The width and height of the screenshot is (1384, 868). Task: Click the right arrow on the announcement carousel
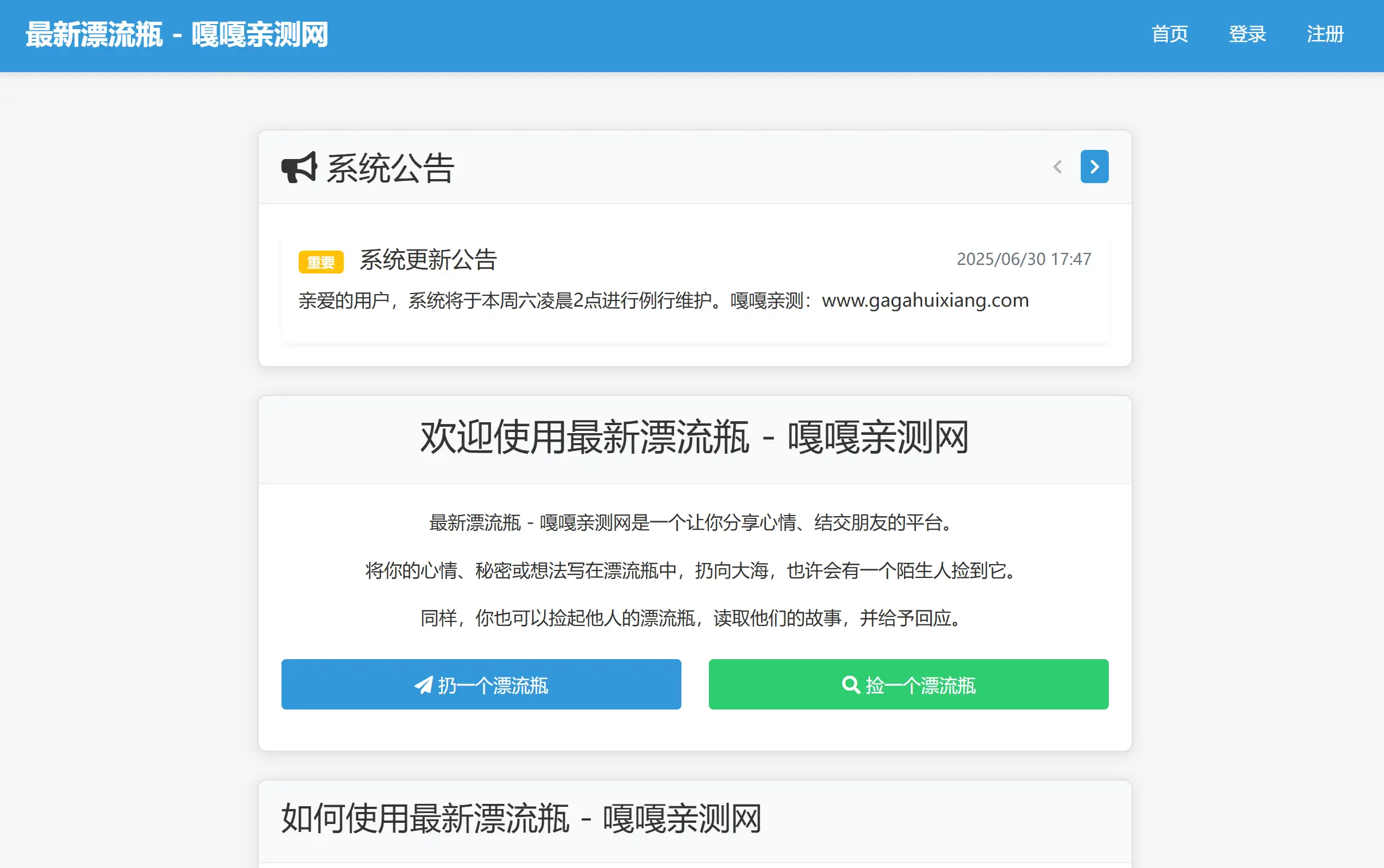point(1094,167)
